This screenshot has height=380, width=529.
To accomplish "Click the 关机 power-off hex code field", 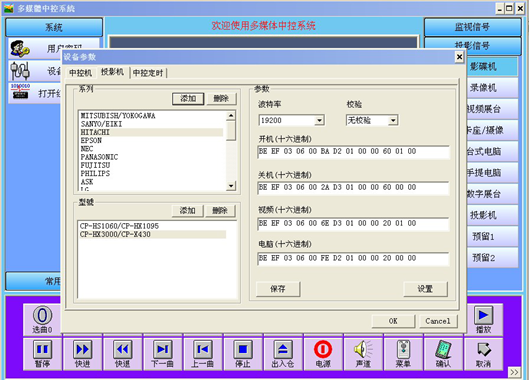I will pos(353,188).
